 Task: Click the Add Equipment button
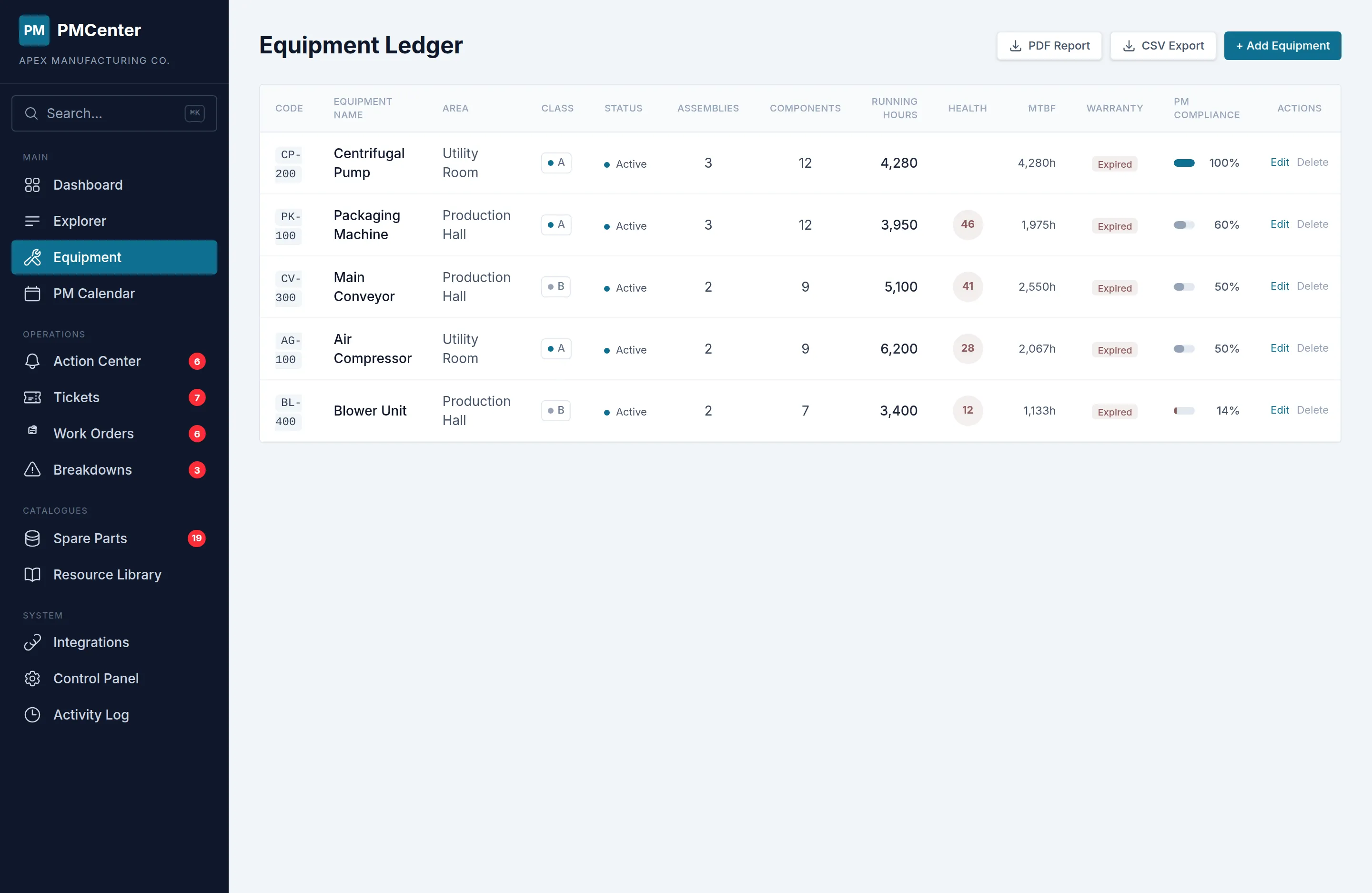coord(1282,46)
